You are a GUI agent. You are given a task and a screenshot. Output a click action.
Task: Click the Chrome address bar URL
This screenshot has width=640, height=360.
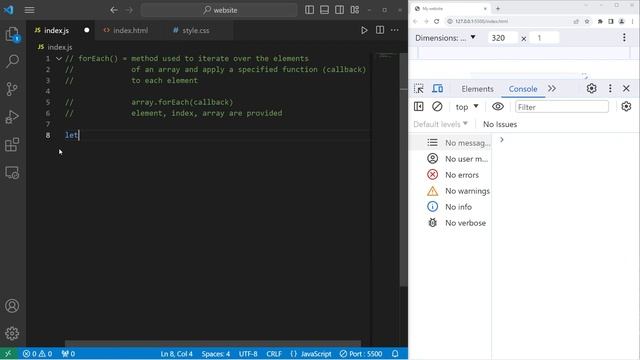[x=481, y=21]
